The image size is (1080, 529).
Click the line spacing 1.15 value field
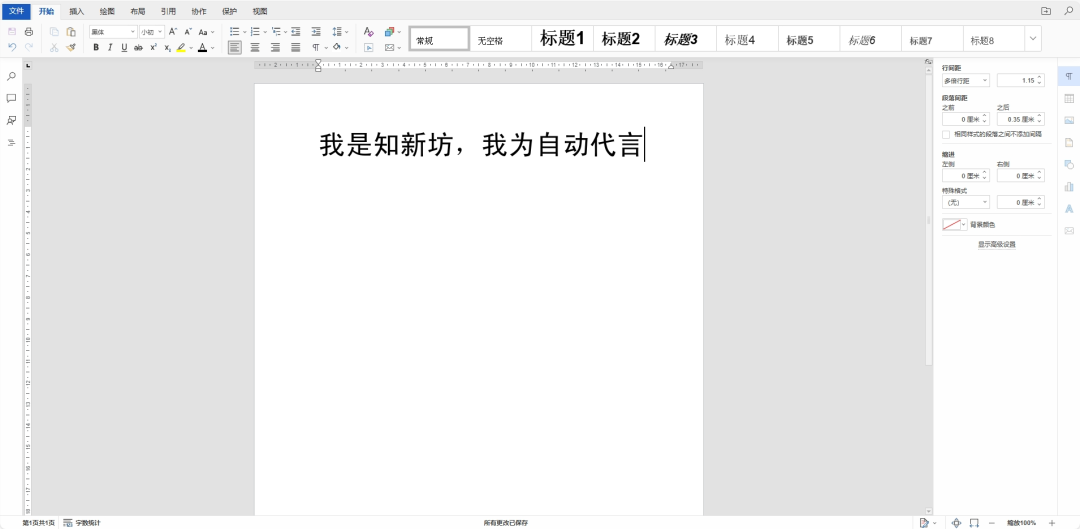(1021, 81)
